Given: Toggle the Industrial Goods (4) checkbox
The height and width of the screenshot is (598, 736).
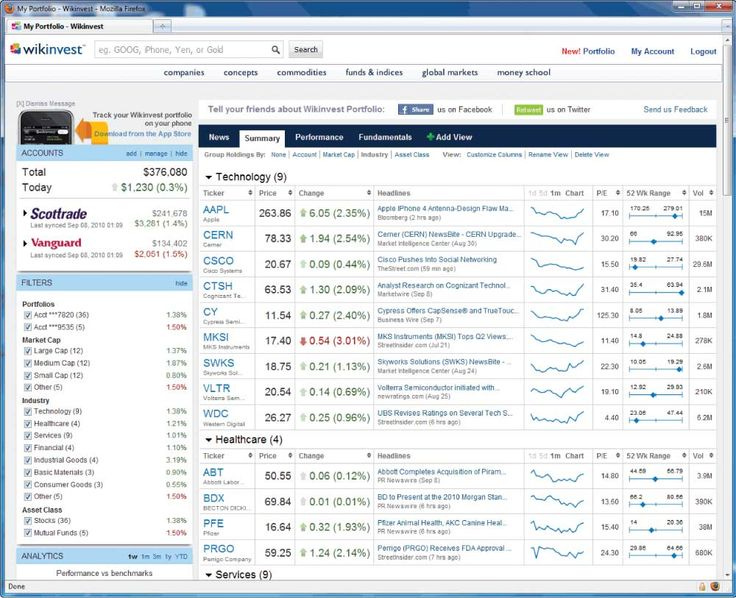Looking at the screenshot, I should click(x=28, y=460).
